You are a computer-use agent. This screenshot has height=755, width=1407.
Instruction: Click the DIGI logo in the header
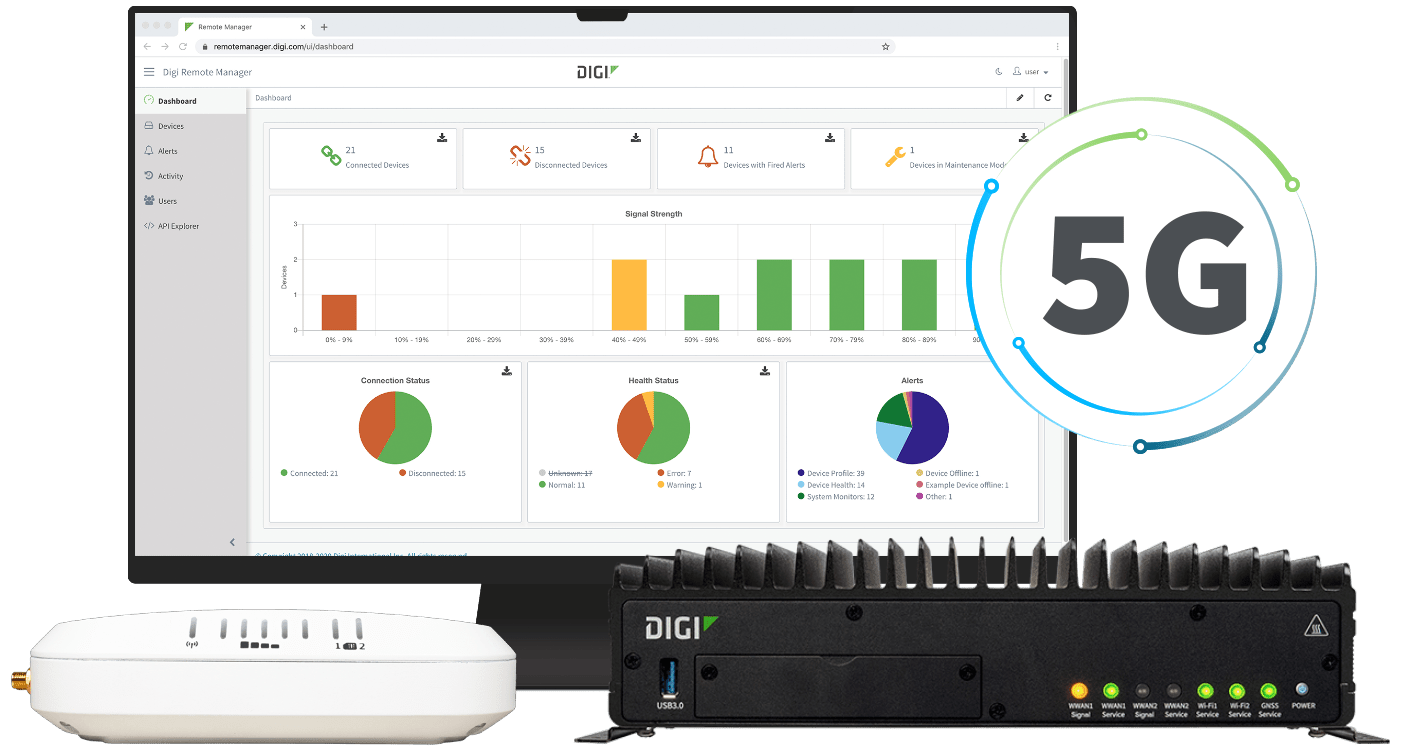coord(599,72)
